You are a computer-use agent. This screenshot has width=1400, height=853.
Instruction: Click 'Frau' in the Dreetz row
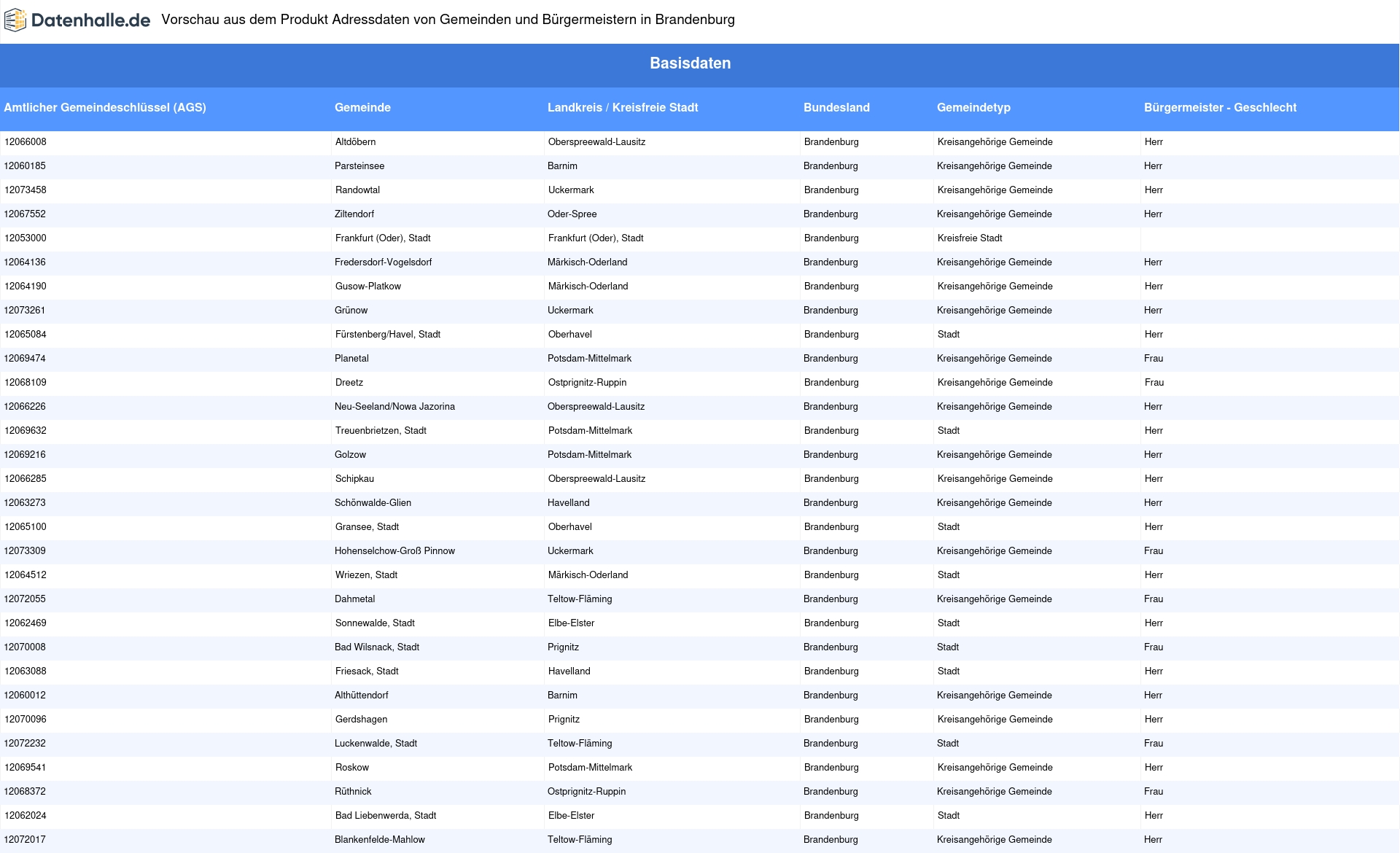[x=1154, y=383]
